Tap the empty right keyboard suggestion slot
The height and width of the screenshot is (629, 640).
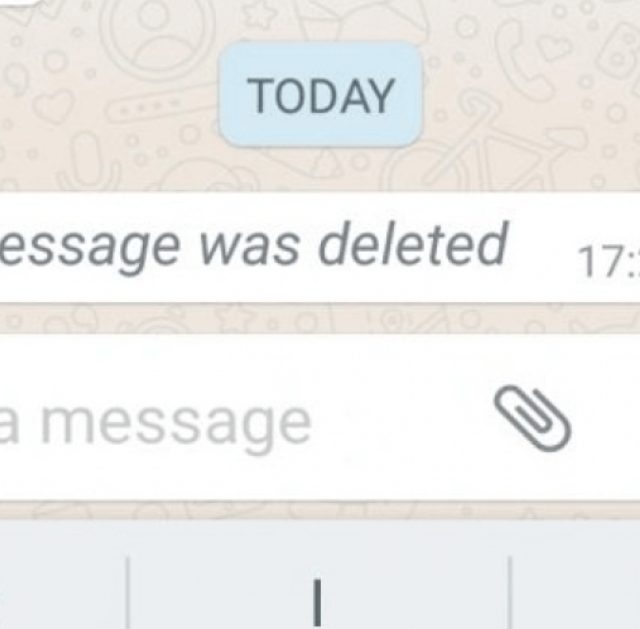[575, 592]
